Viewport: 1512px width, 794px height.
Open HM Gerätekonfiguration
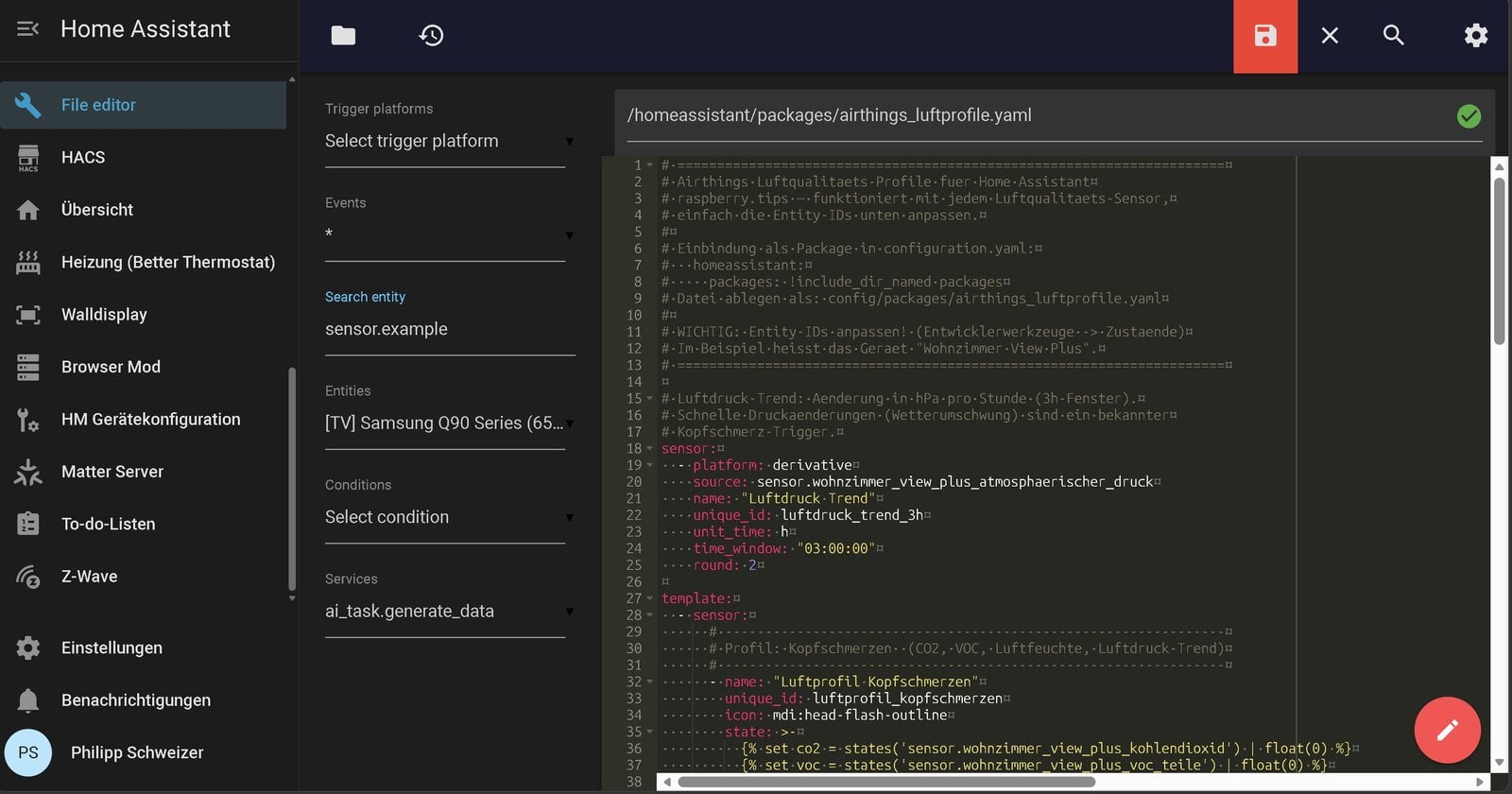click(144, 419)
